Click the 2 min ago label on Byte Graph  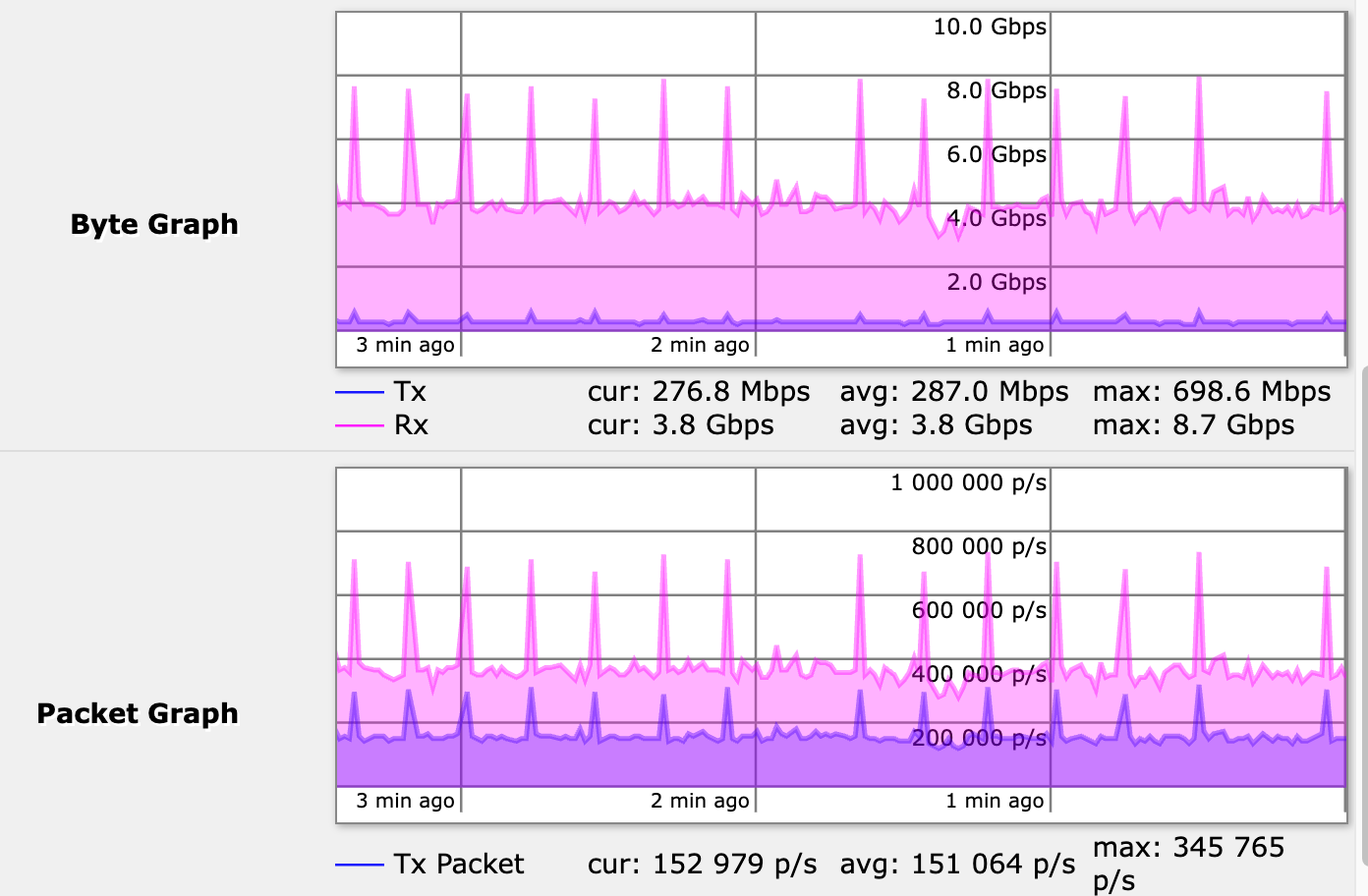point(700,345)
